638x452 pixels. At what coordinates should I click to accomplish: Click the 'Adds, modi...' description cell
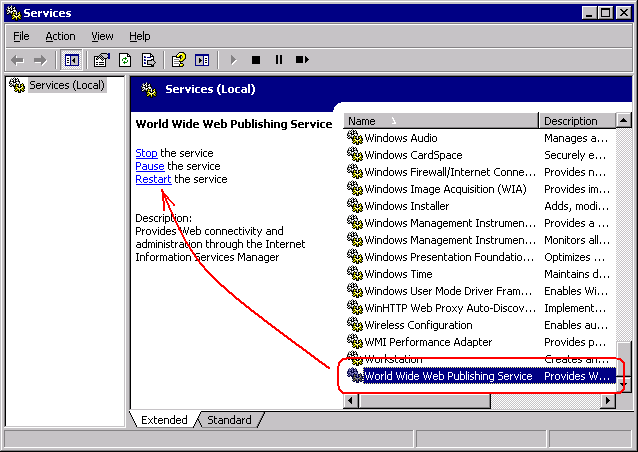577,206
